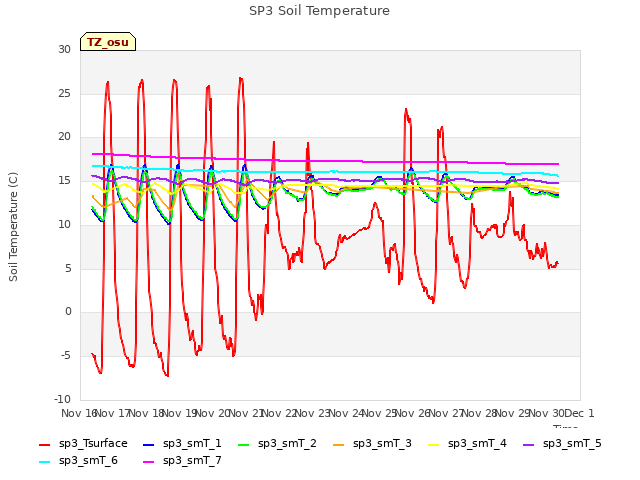
Task: Toggle sp3_Tsurface legend entry
Action: [83, 443]
